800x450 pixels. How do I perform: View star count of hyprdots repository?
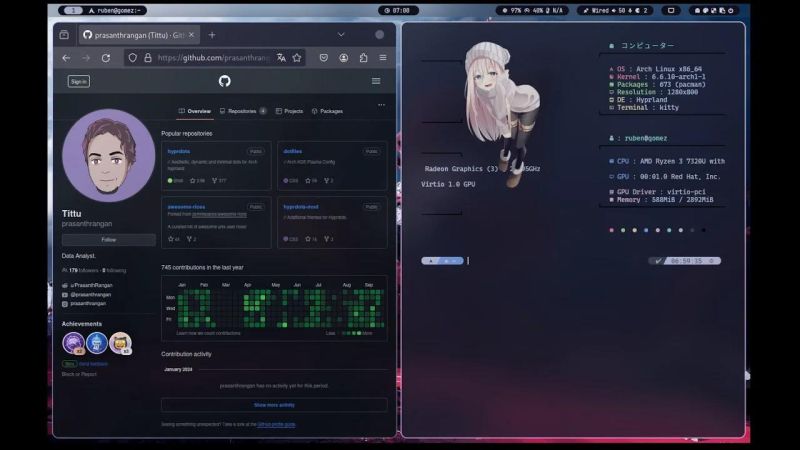pyautogui.click(x=197, y=181)
